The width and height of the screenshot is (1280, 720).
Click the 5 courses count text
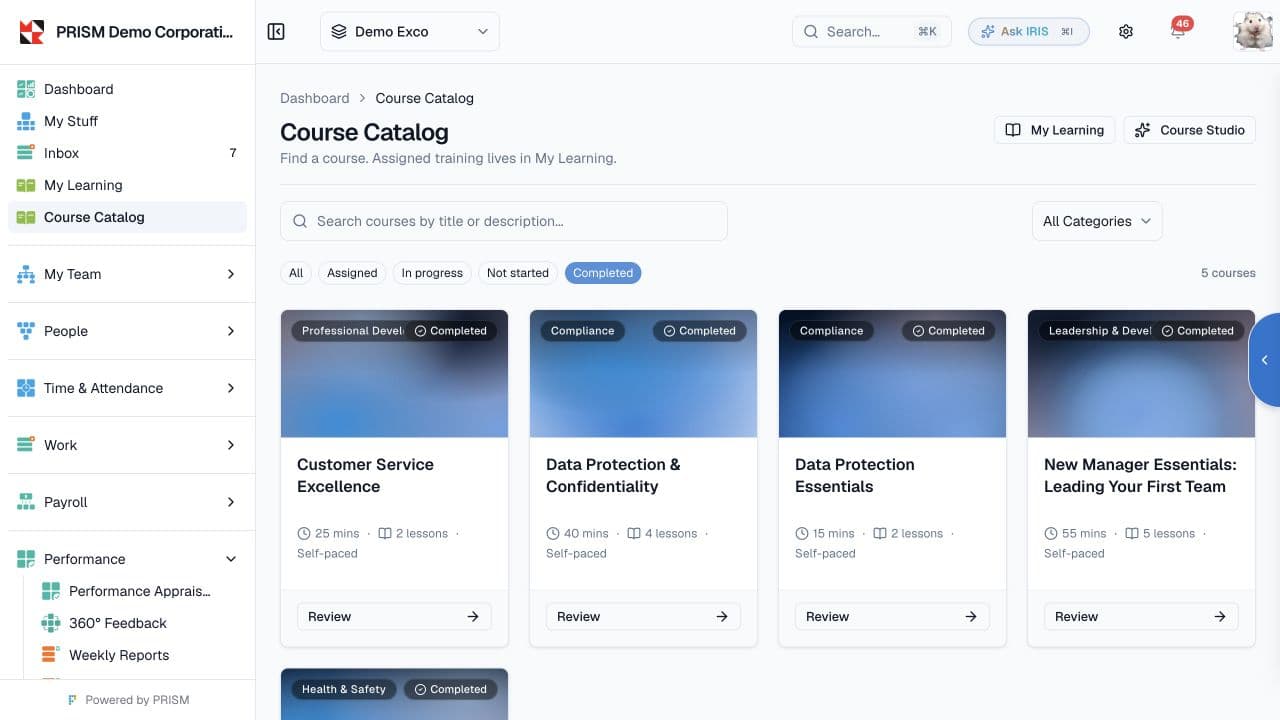click(1228, 273)
